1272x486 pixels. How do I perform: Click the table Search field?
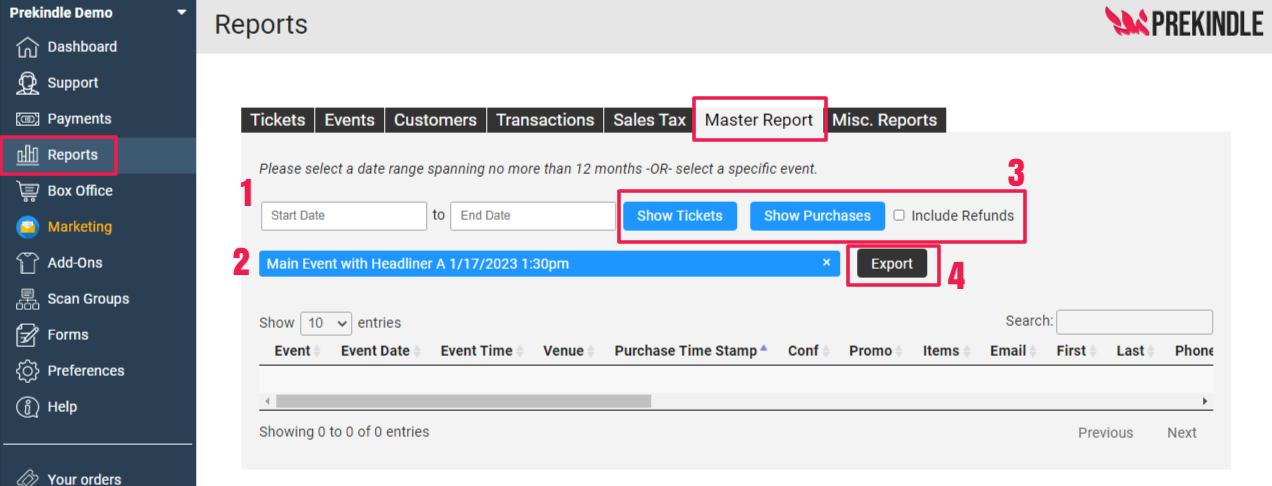click(x=1134, y=322)
